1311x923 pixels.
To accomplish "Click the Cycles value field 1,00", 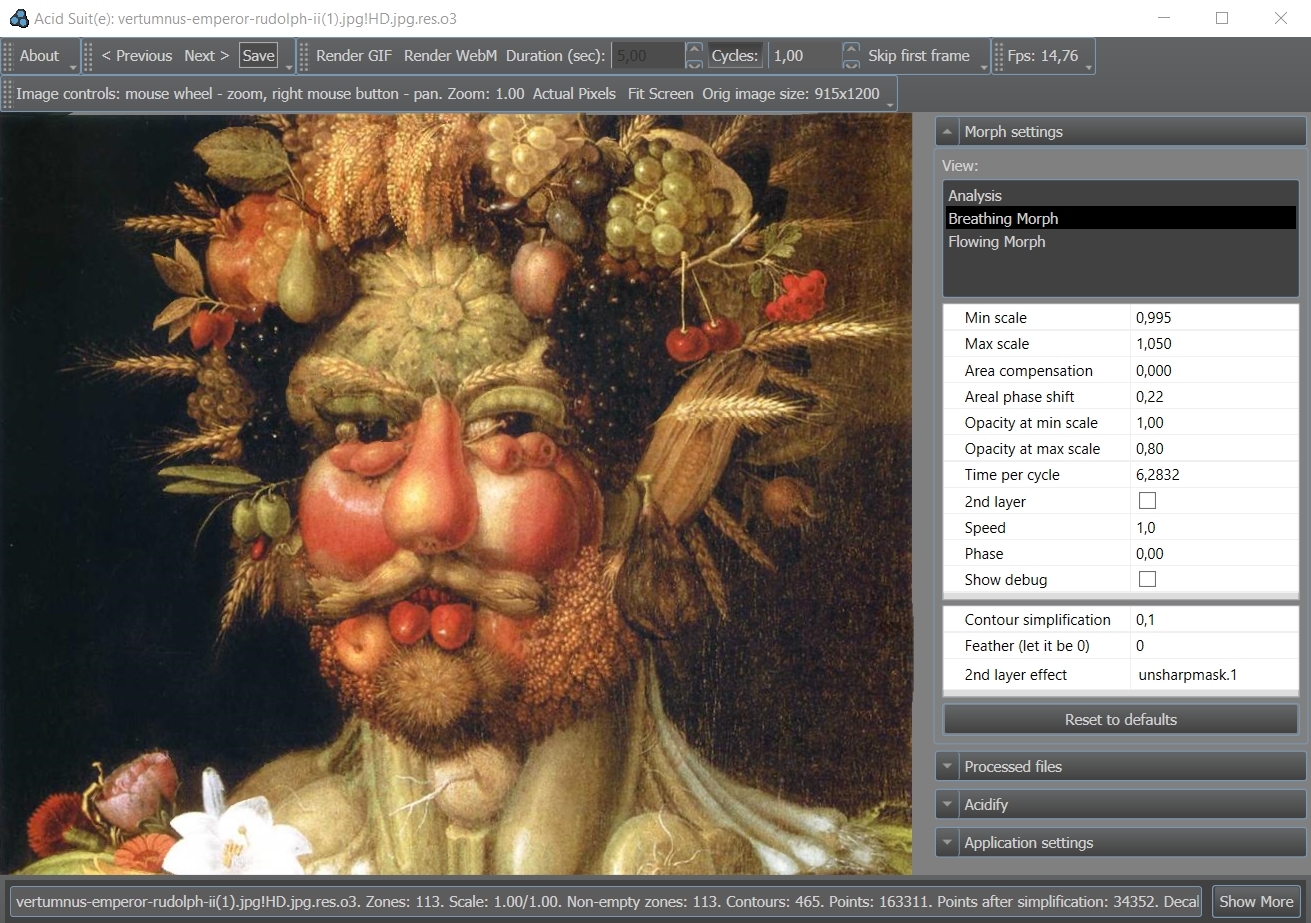I will coord(805,56).
